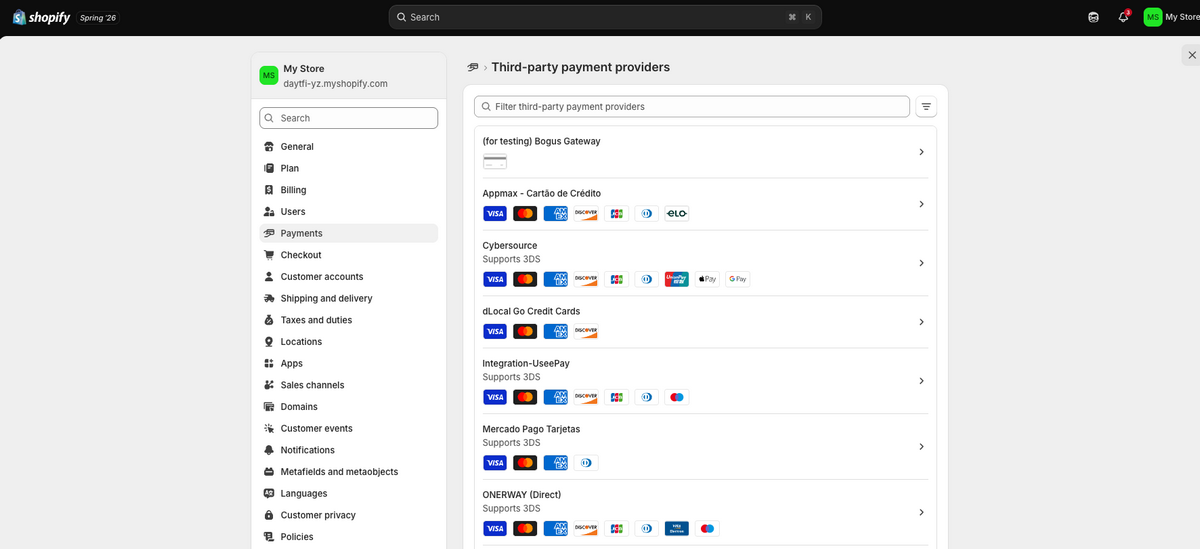Screen dimensions: 1200x549
Task: Close the settings panel with X
Action: pos(1191,55)
